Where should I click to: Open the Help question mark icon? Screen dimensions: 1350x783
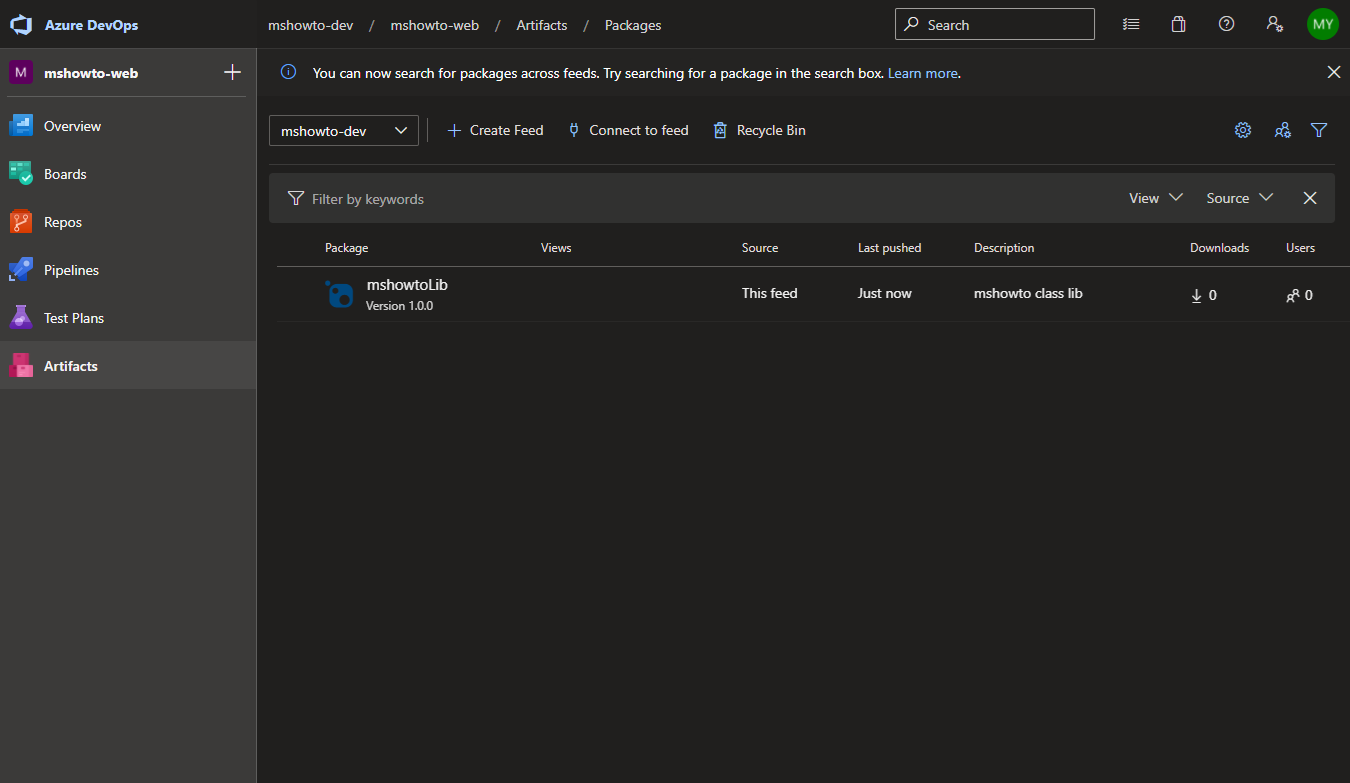click(x=1227, y=24)
